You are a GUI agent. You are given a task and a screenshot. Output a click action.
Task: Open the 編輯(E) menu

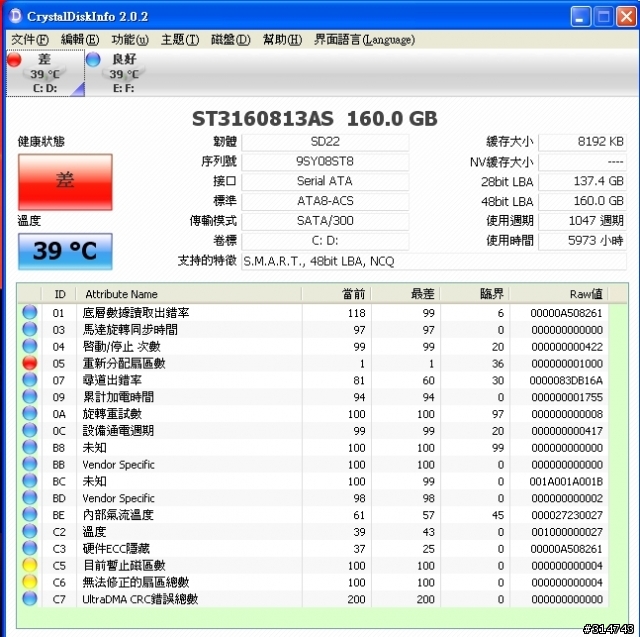[x=80, y=40]
